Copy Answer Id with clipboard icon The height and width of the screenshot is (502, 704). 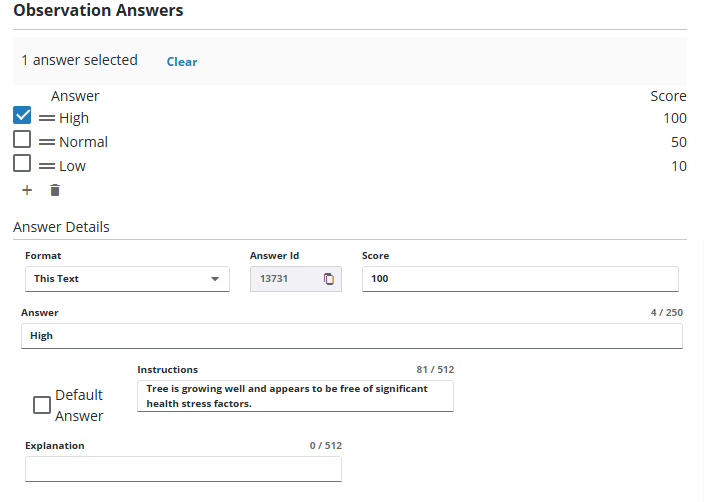coord(328,279)
